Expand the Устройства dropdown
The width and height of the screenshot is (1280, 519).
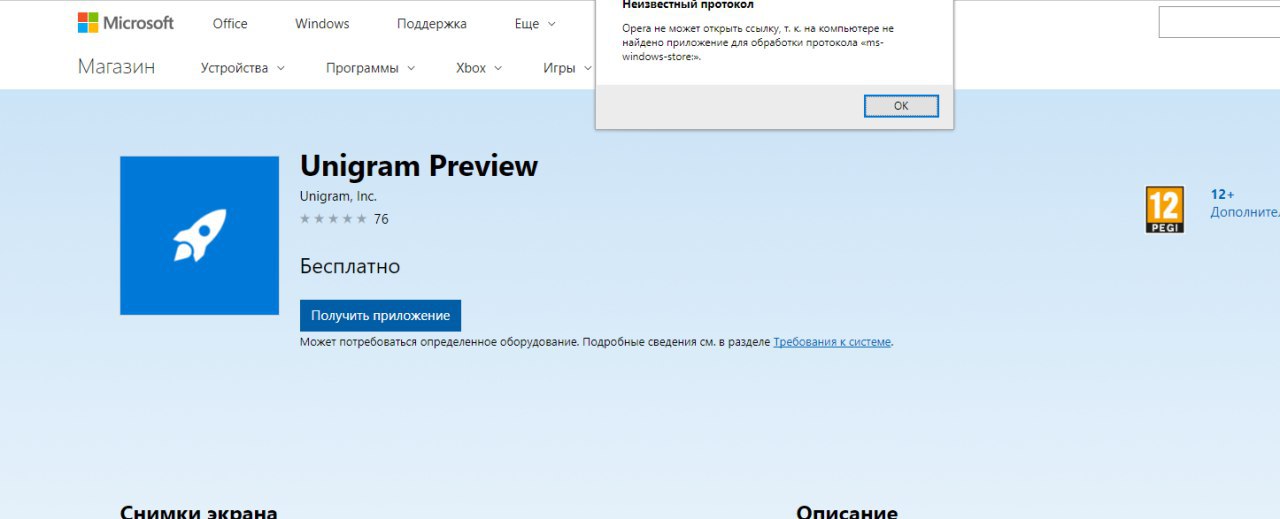pos(243,68)
